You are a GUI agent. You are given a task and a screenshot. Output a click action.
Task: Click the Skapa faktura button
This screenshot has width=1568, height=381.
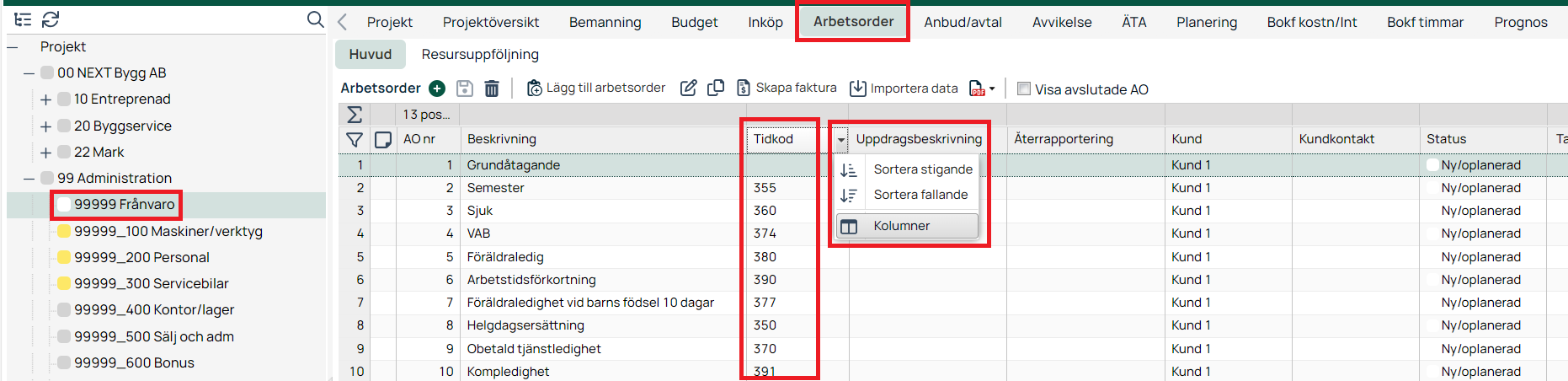[787, 89]
